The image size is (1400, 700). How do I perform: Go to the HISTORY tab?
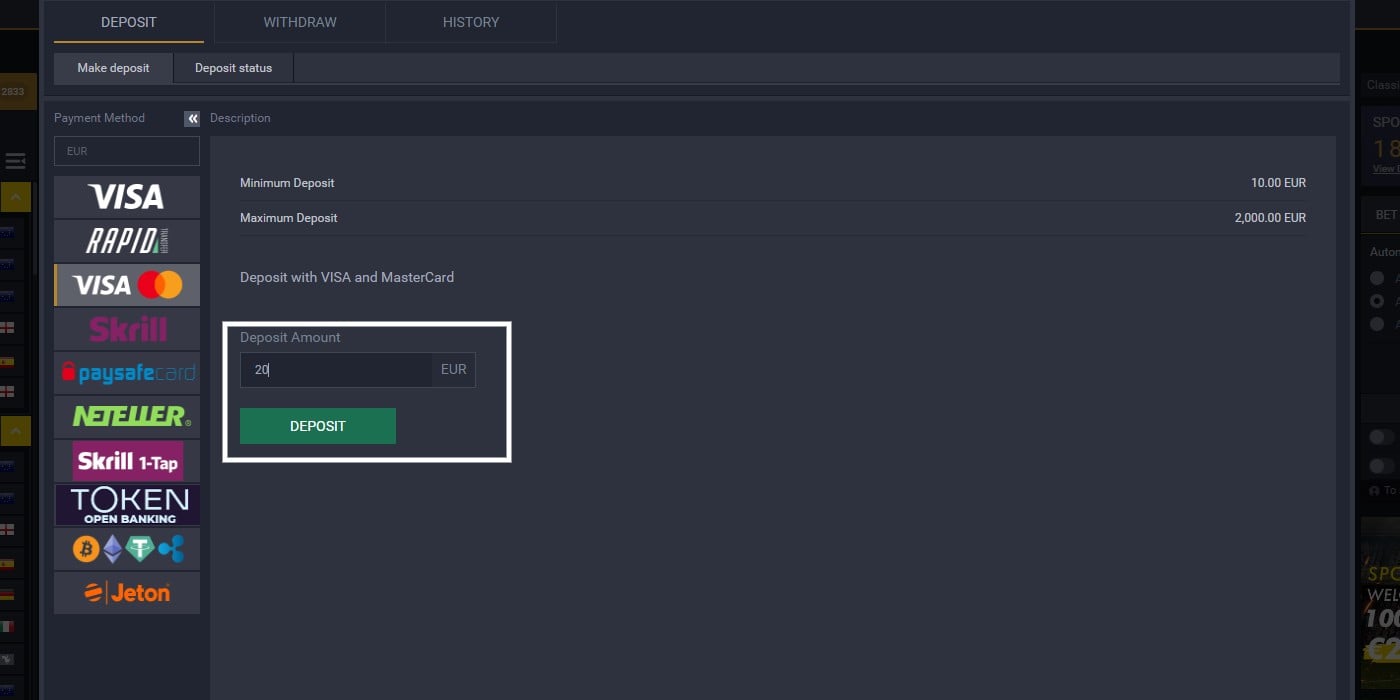coord(471,22)
